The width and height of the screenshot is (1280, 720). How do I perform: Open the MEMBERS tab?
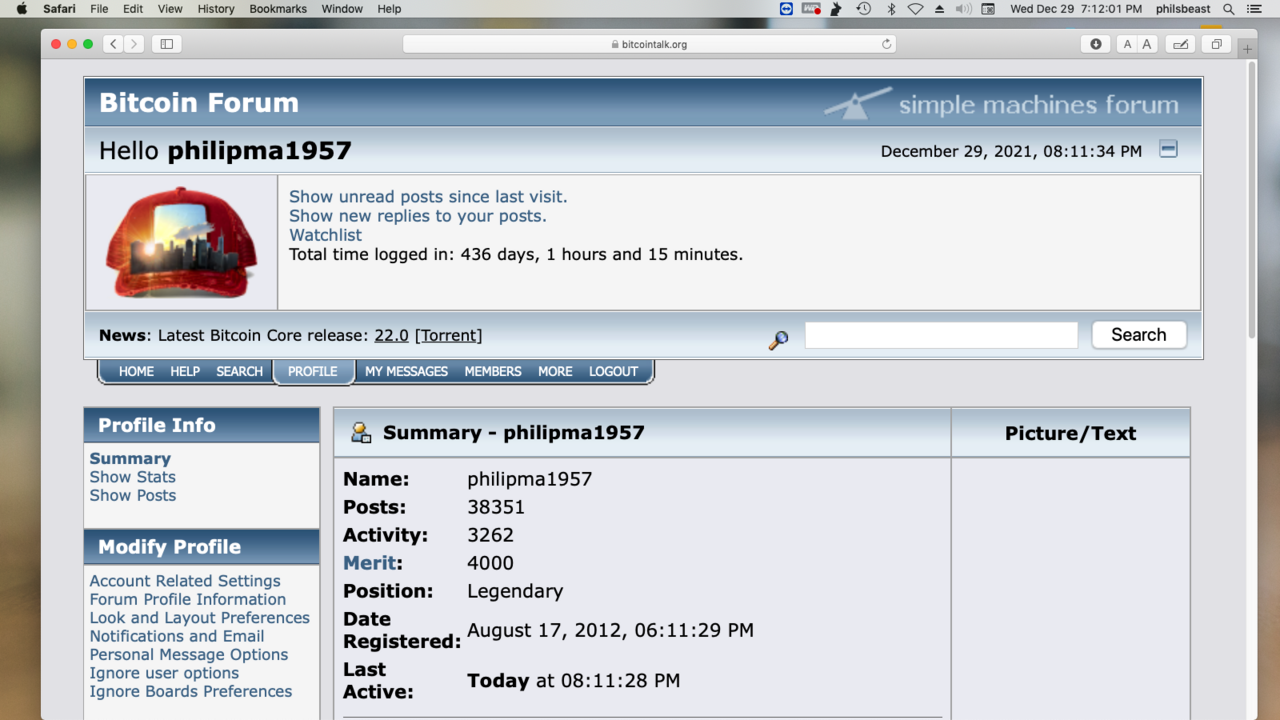click(x=493, y=371)
